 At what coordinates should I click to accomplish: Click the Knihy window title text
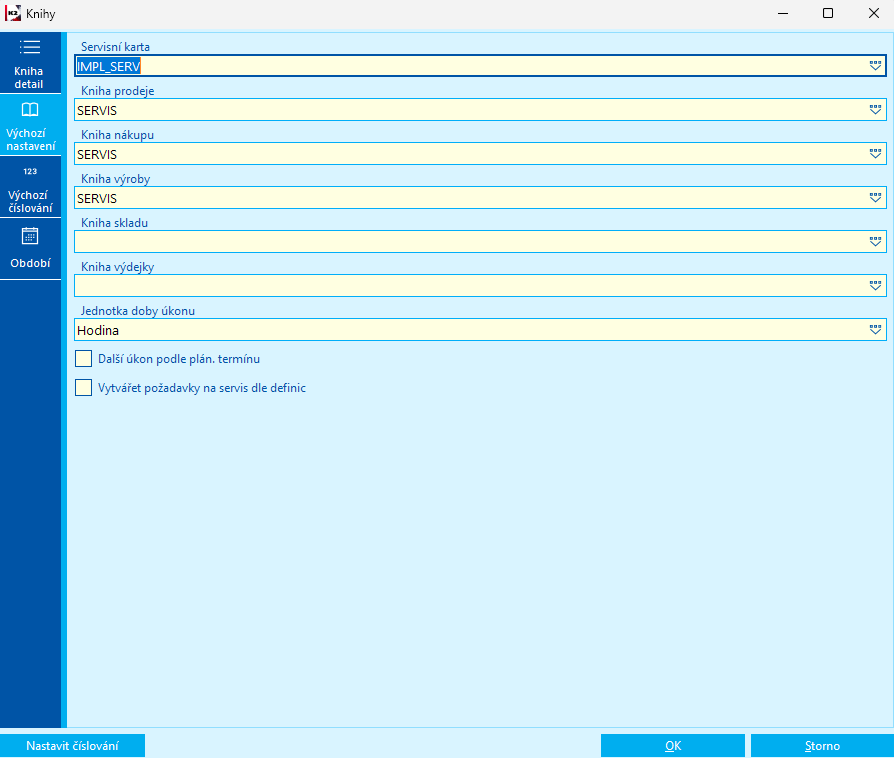[40, 14]
